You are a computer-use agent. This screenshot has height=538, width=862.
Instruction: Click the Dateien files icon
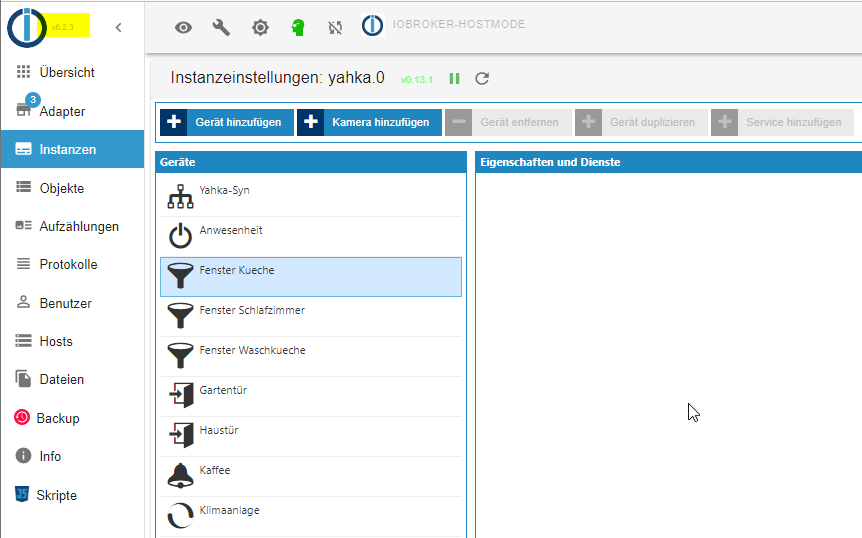coord(24,379)
